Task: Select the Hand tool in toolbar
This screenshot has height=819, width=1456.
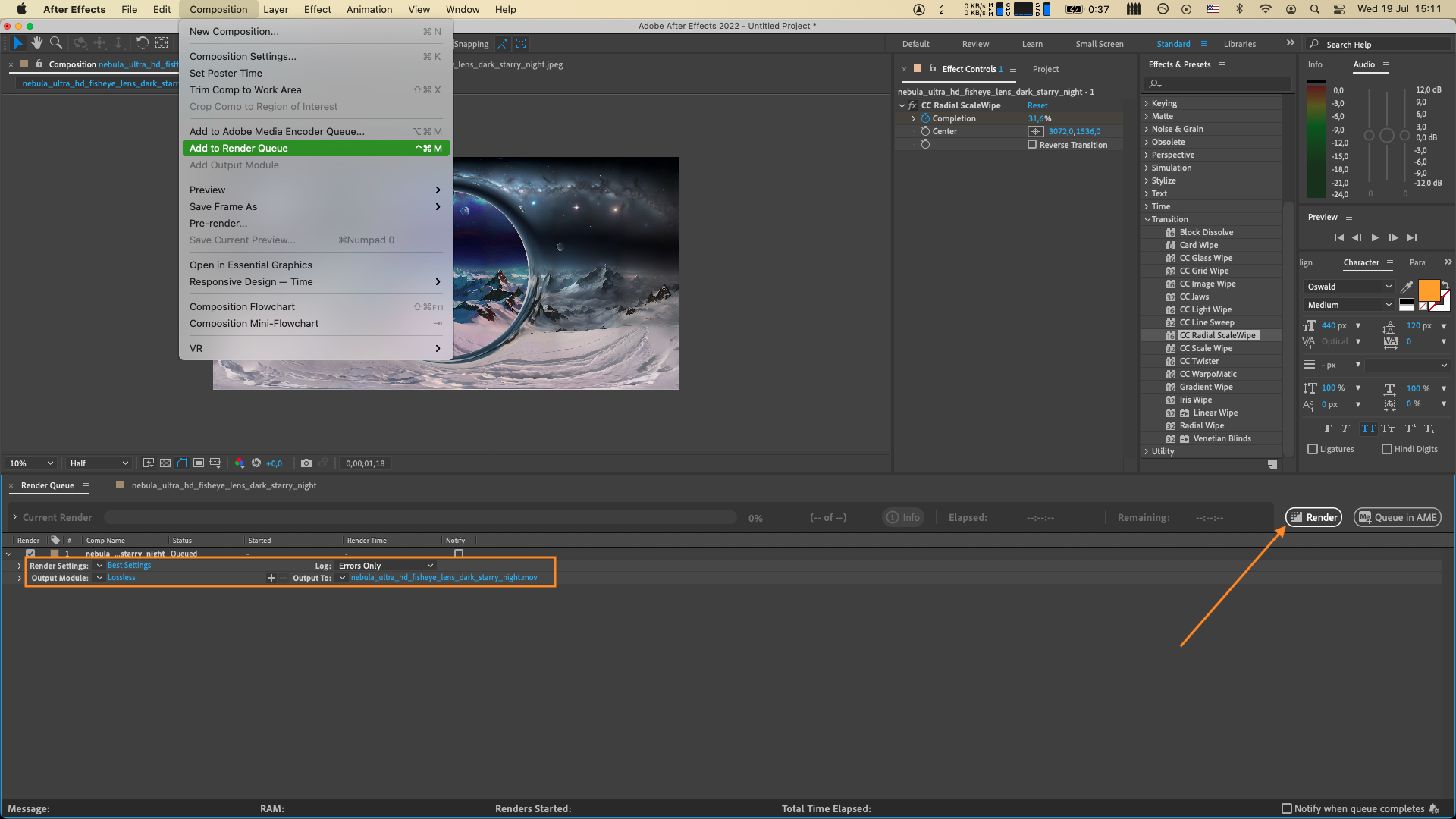Action: 36,43
